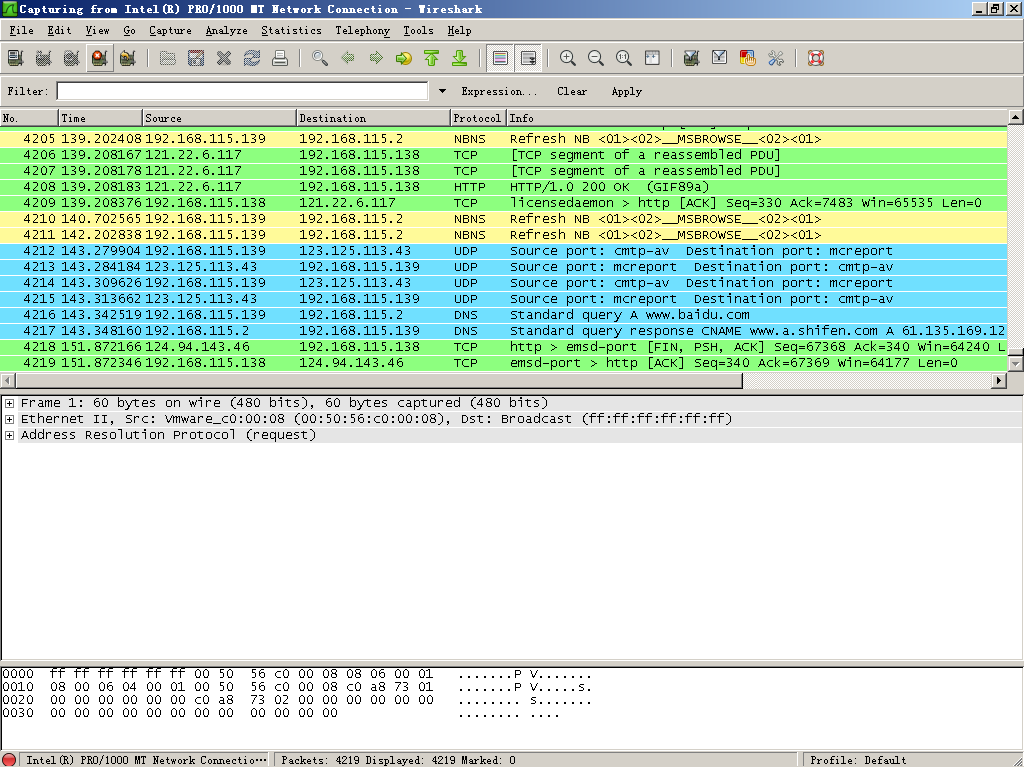Open the Tools menu
This screenshot has height=768, width=1024.
point(418,31)
